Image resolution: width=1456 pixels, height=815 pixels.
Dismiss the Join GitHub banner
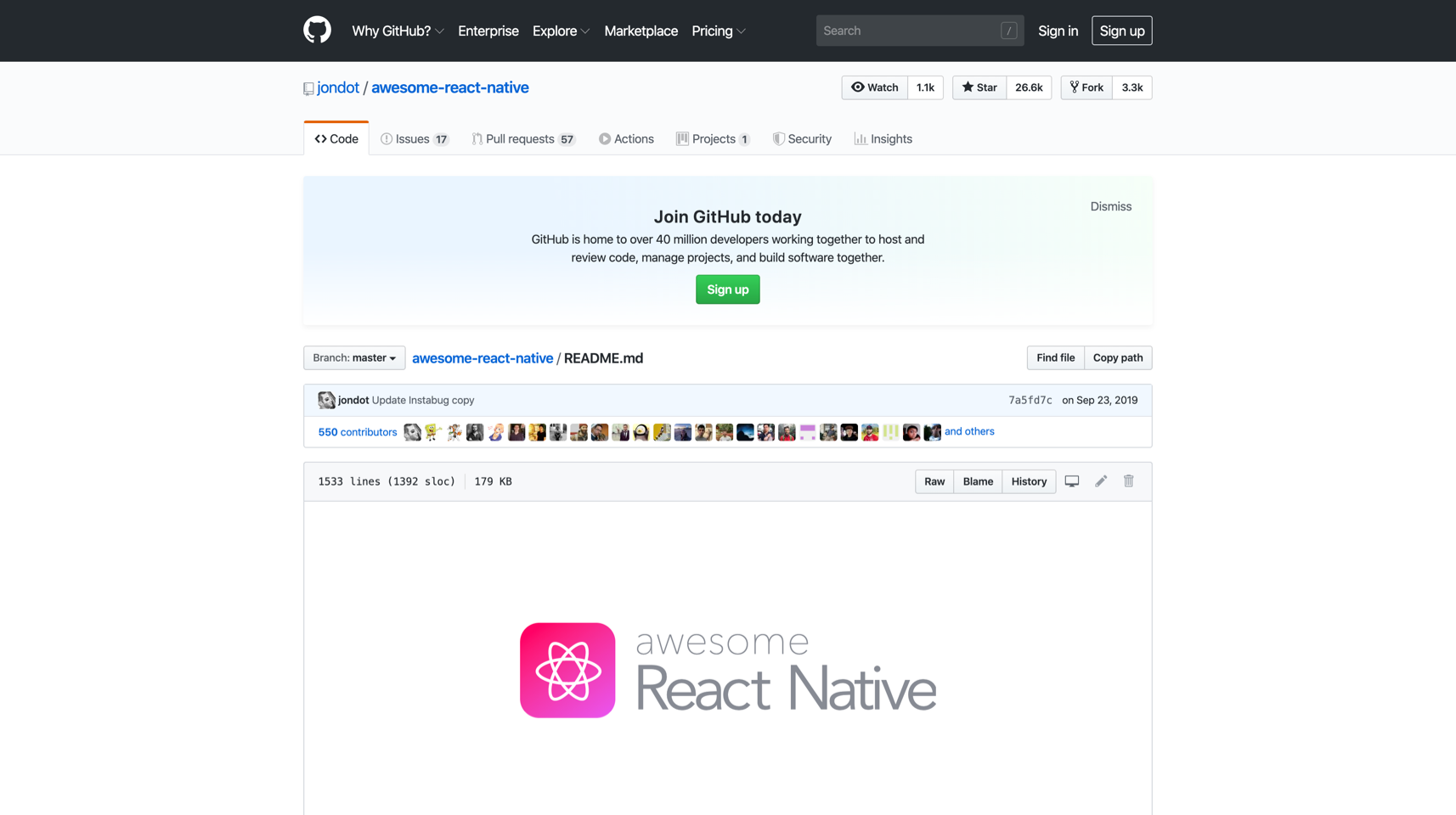(1110, 206)
